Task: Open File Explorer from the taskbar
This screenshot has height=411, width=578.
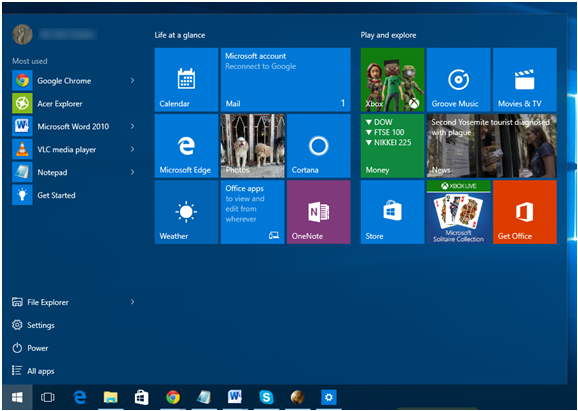Action: point(111,397)
